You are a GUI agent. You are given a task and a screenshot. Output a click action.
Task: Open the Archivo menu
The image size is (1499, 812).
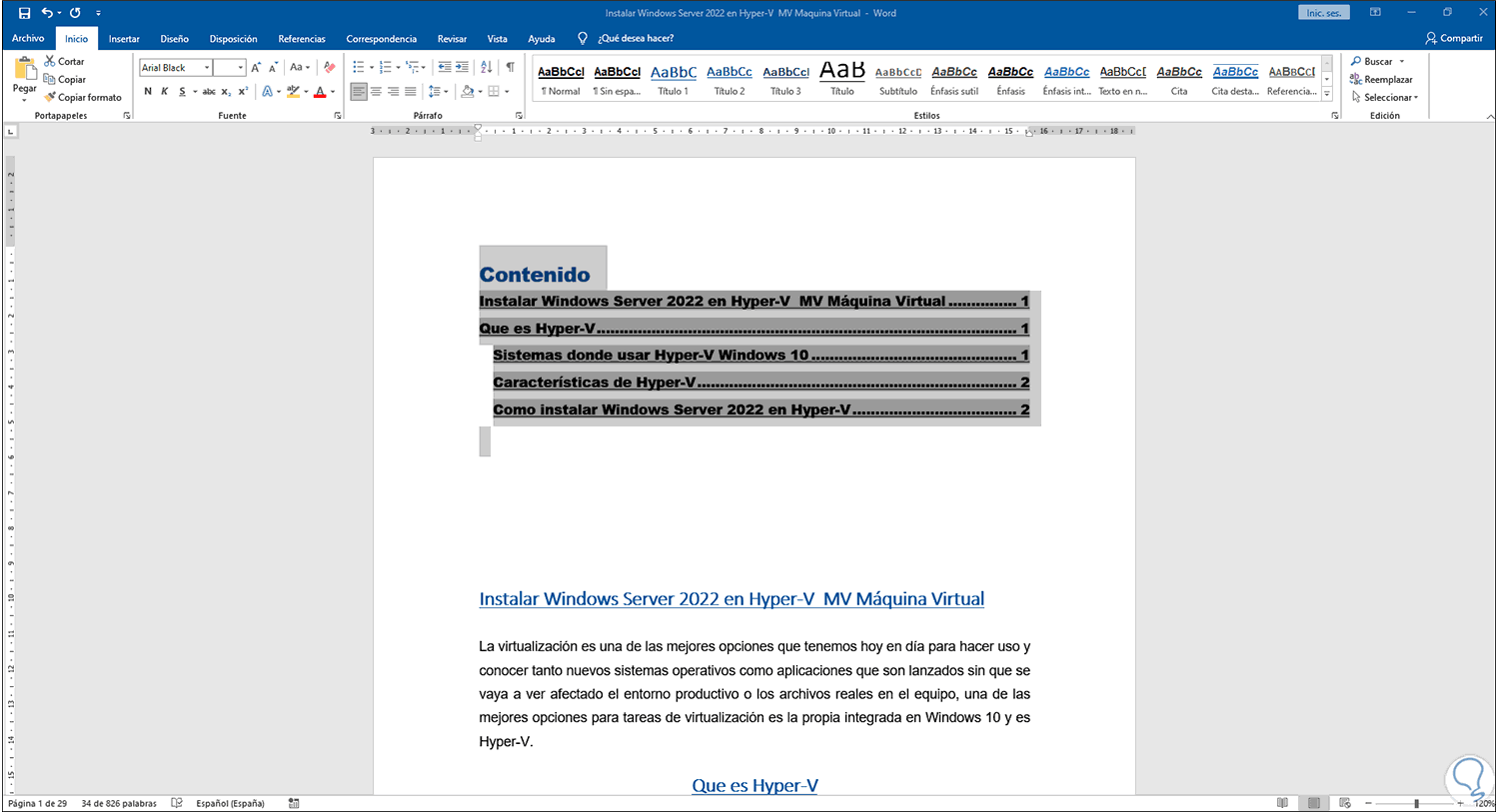[28, 38]
